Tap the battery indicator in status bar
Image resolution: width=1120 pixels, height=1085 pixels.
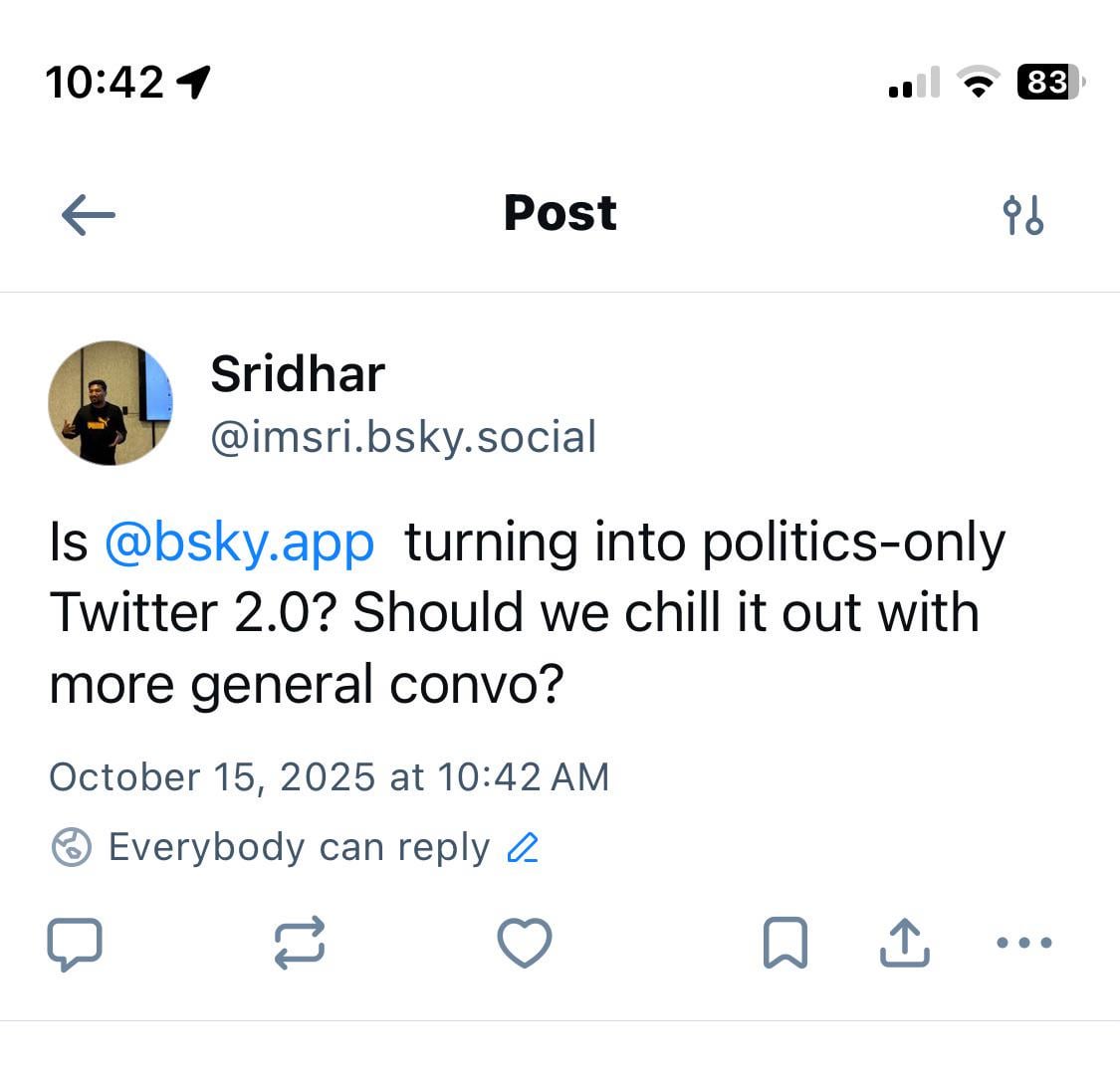pos(1048,82)
